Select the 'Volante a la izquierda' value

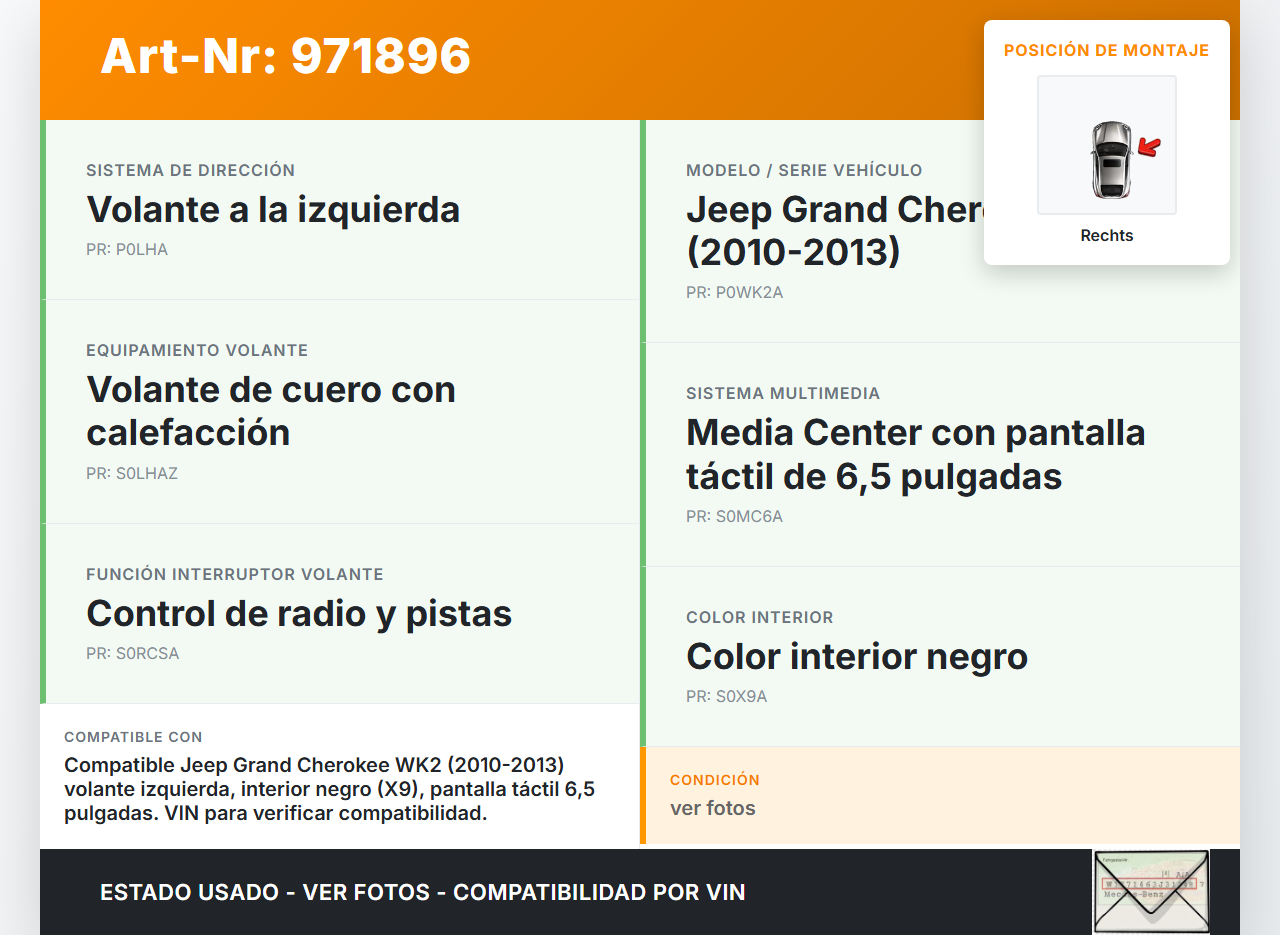pyautogui.click(x=273, y=210)
